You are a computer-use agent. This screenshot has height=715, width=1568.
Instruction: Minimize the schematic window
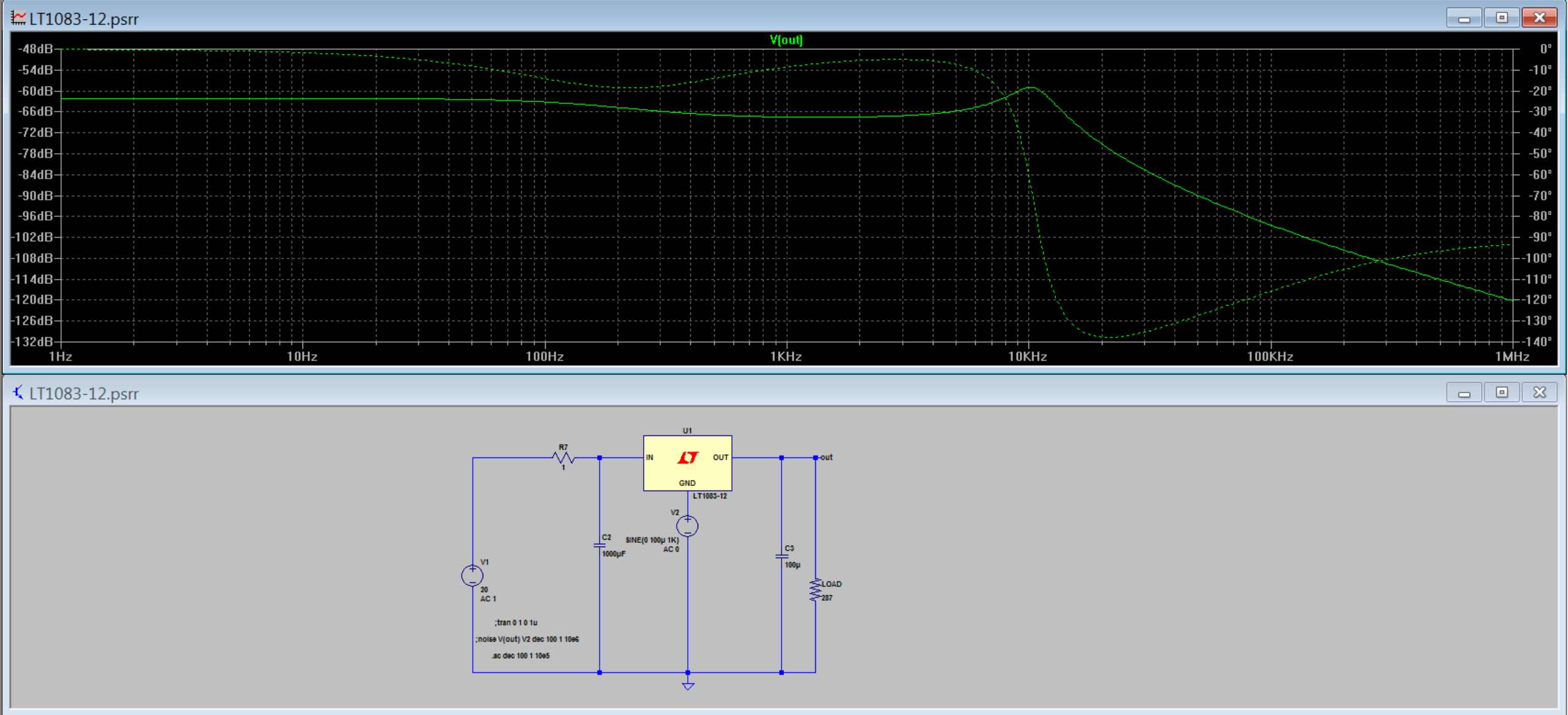coord(1464,392)
